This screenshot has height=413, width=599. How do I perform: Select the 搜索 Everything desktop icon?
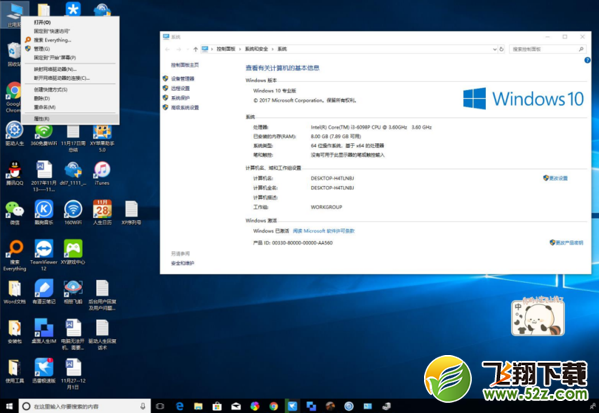pos(15,256)
